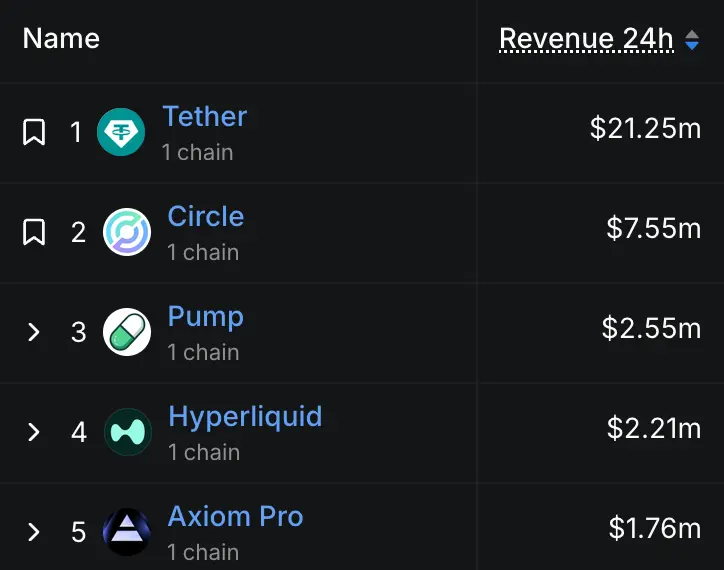
Task: Expand the Pump row chevron
Action: 34,332
